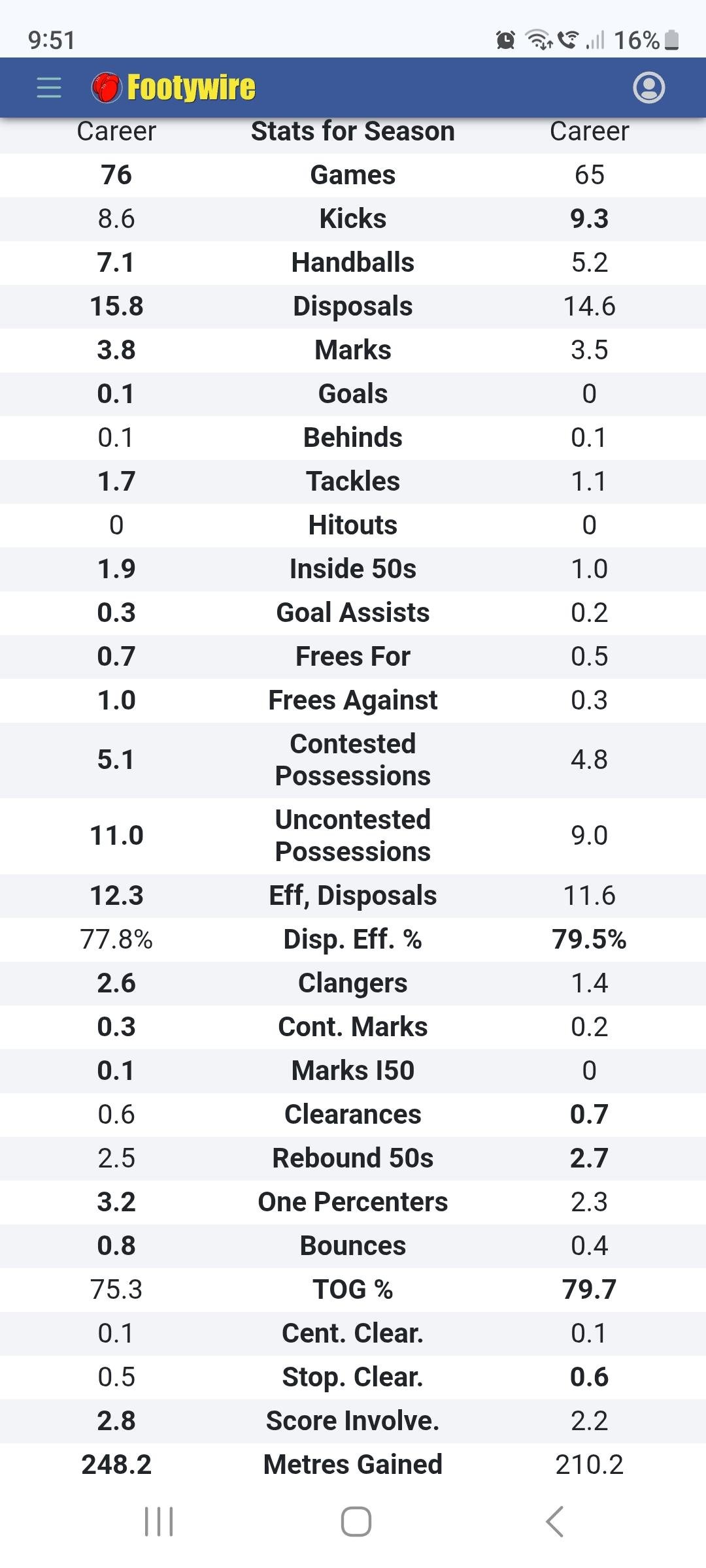
Task: Tap the Rebound 50s row label
Action: [x=353, y=1158]
